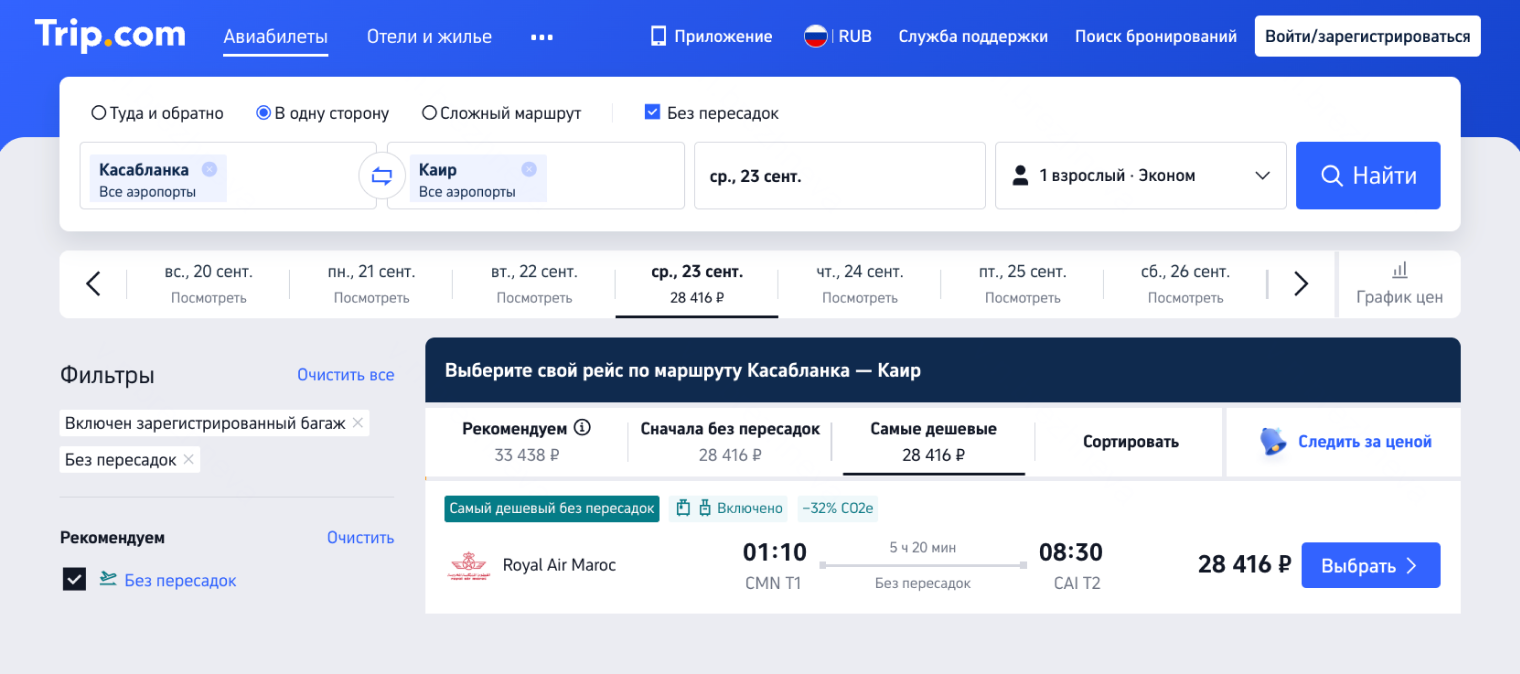Open the 1 взрослый · Эконом selector
The height and width of the screenshot is (674, 1520).
coord(1140,175)
